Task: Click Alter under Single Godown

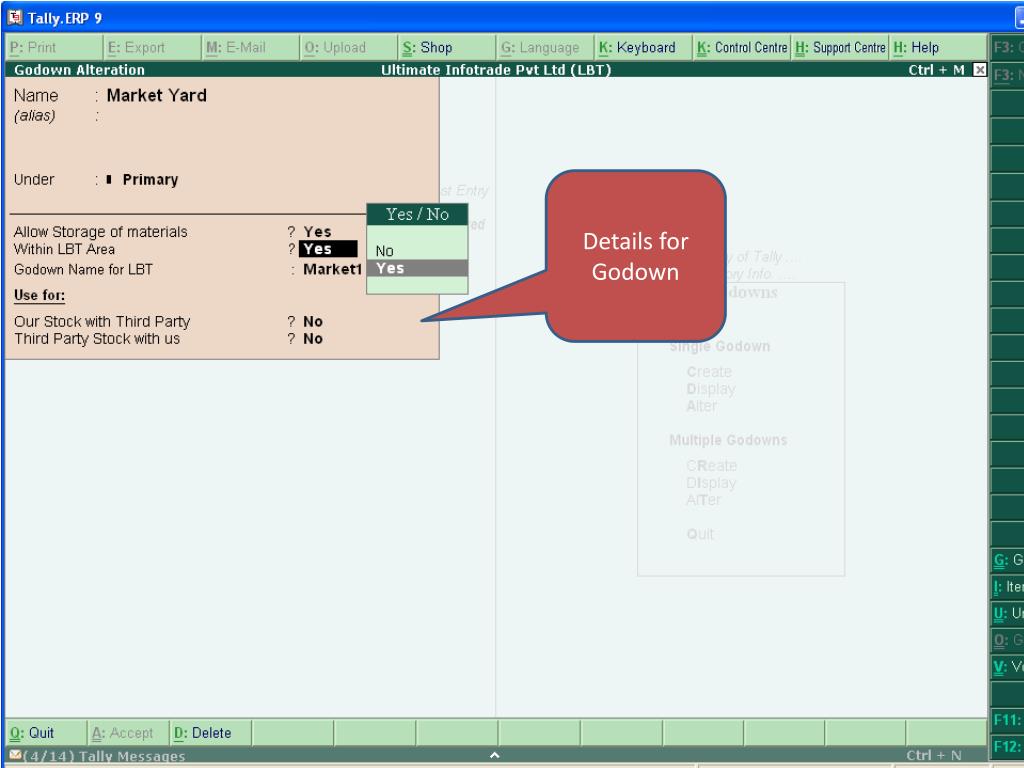Action: point(701,406)
